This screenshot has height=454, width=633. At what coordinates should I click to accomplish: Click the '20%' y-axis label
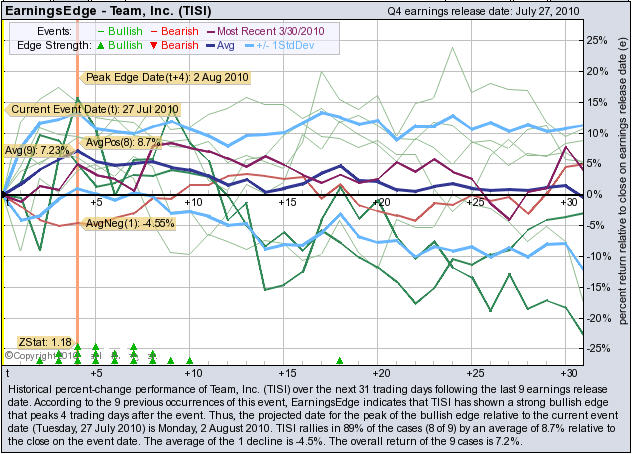(x=597, y=71)
